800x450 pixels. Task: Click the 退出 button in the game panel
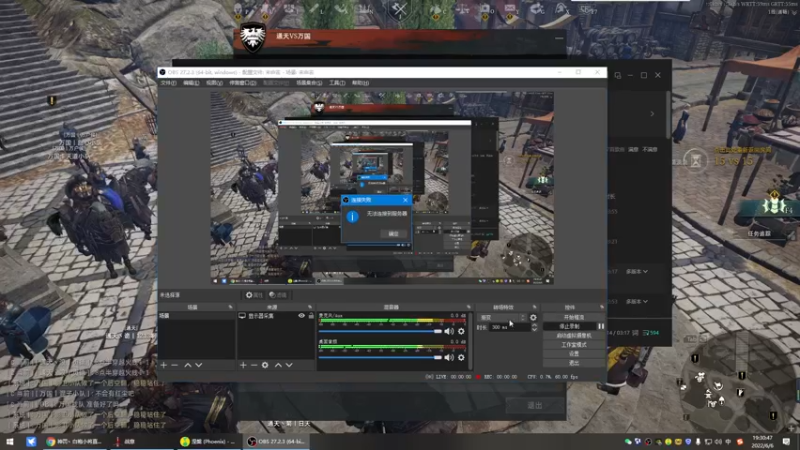point(535,405)
